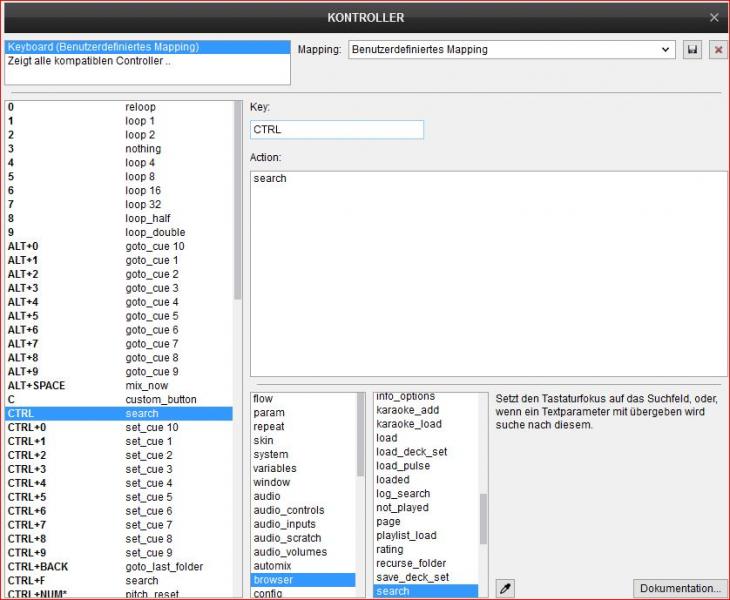Screen dimensions: 730x600
Task: Pick the not_played action
Action: click(426, 508)
